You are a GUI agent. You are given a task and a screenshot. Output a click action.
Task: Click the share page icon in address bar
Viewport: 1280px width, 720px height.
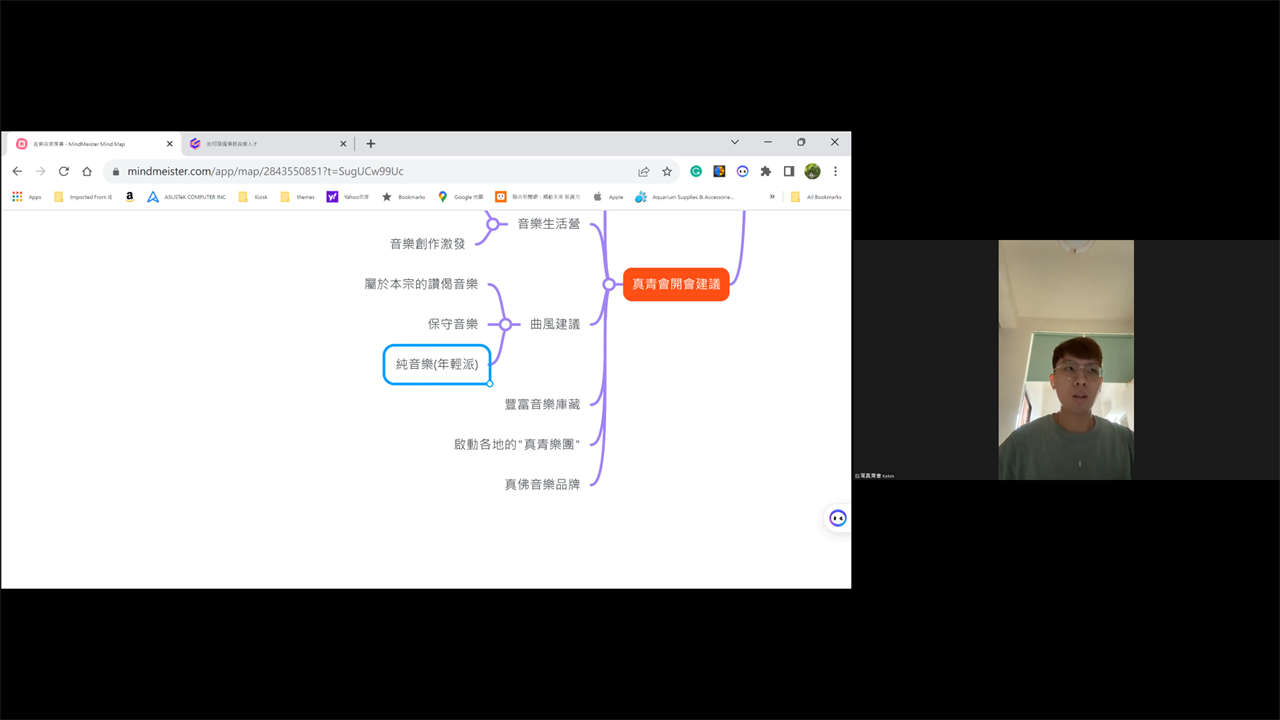(x=644, y=171)
